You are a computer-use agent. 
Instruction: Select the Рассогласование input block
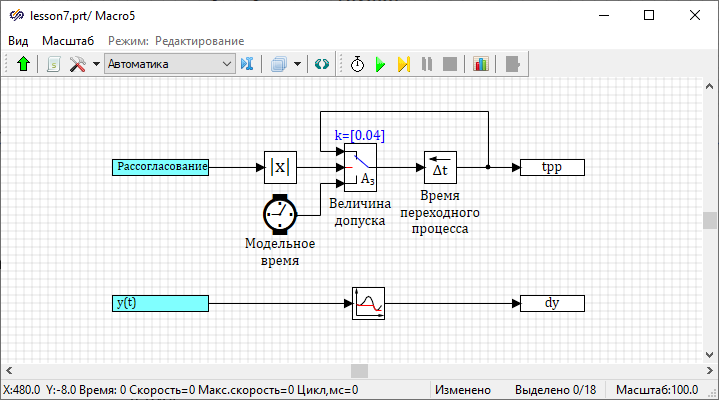click(x=161, y=167)
